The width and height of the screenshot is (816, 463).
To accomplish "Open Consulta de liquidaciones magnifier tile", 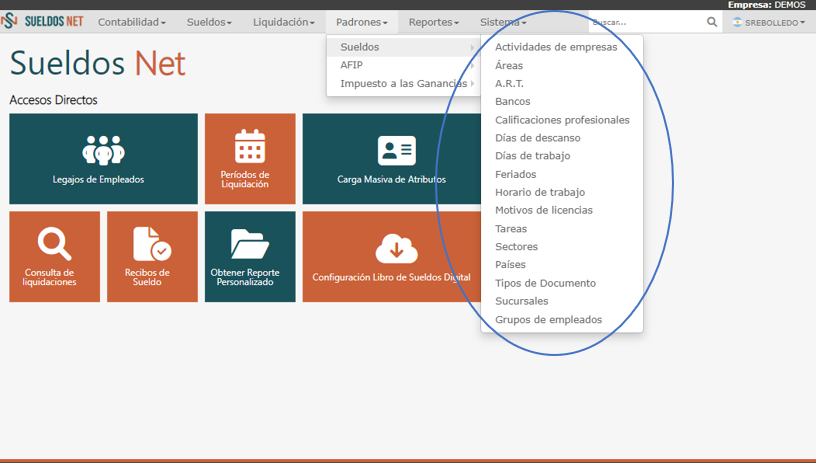I will tap(55, 256).
